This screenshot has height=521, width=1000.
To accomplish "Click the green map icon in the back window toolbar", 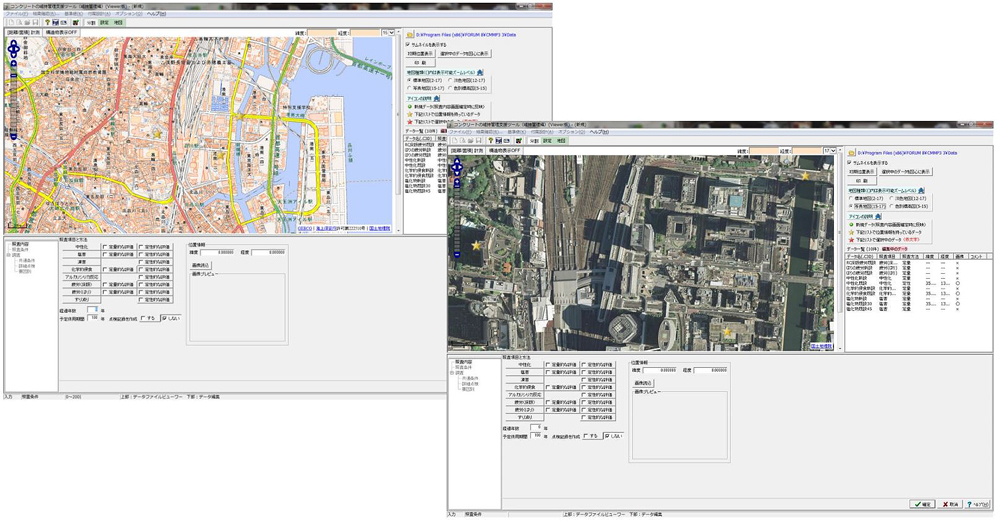I will [75, 22].
